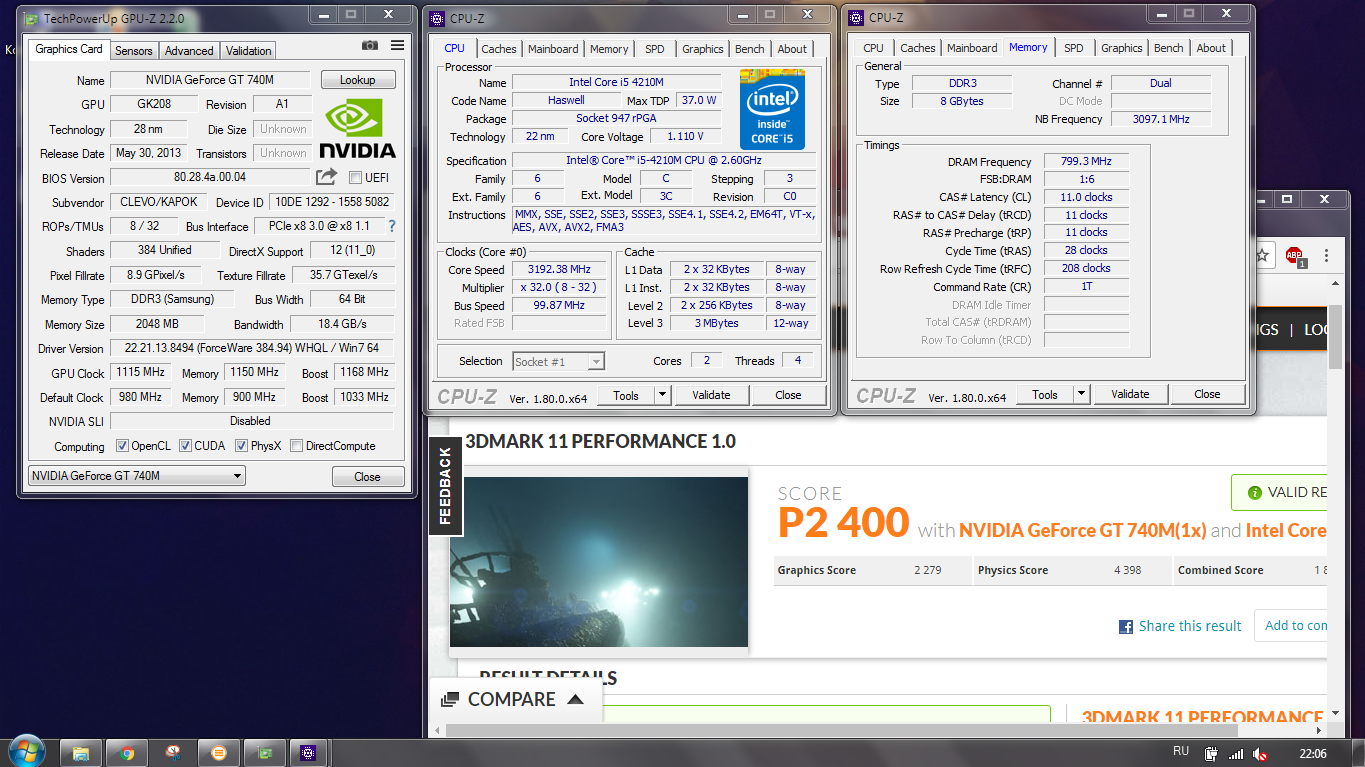Image resolution: width=1365 pixels, height=767 pixels.
Task: Click the power/battery tray icon
Action: [x=1211, y=754]
